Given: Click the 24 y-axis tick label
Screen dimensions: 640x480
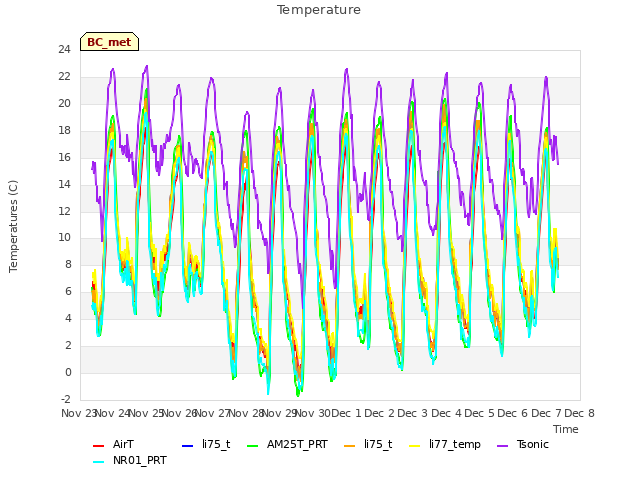Looking at the screenshot, I should (64, 50).
